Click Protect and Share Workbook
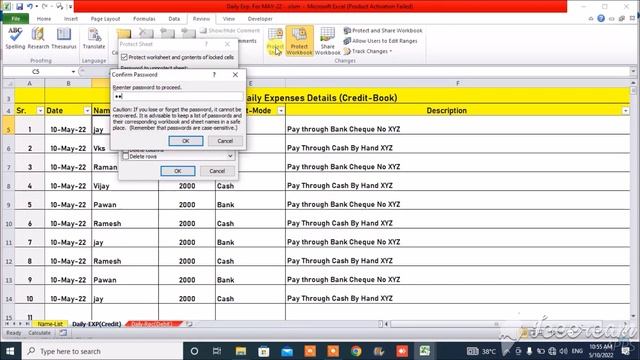 pos(383,31)
